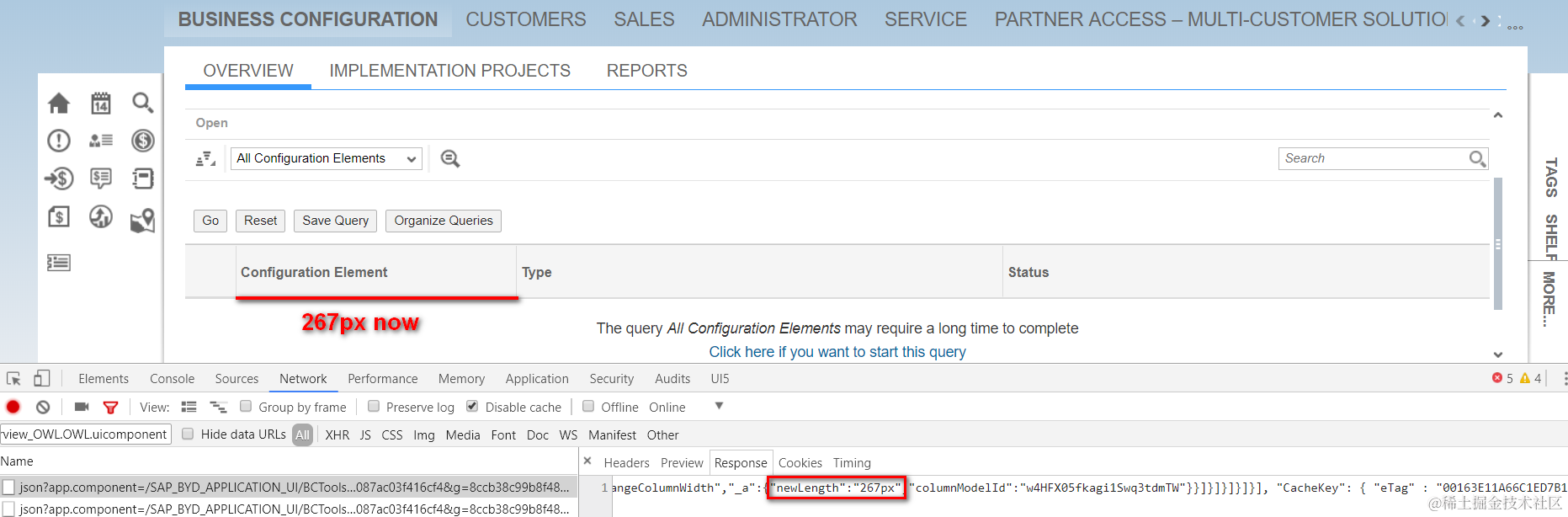Click Organize Queries button

tap(444, 221)
